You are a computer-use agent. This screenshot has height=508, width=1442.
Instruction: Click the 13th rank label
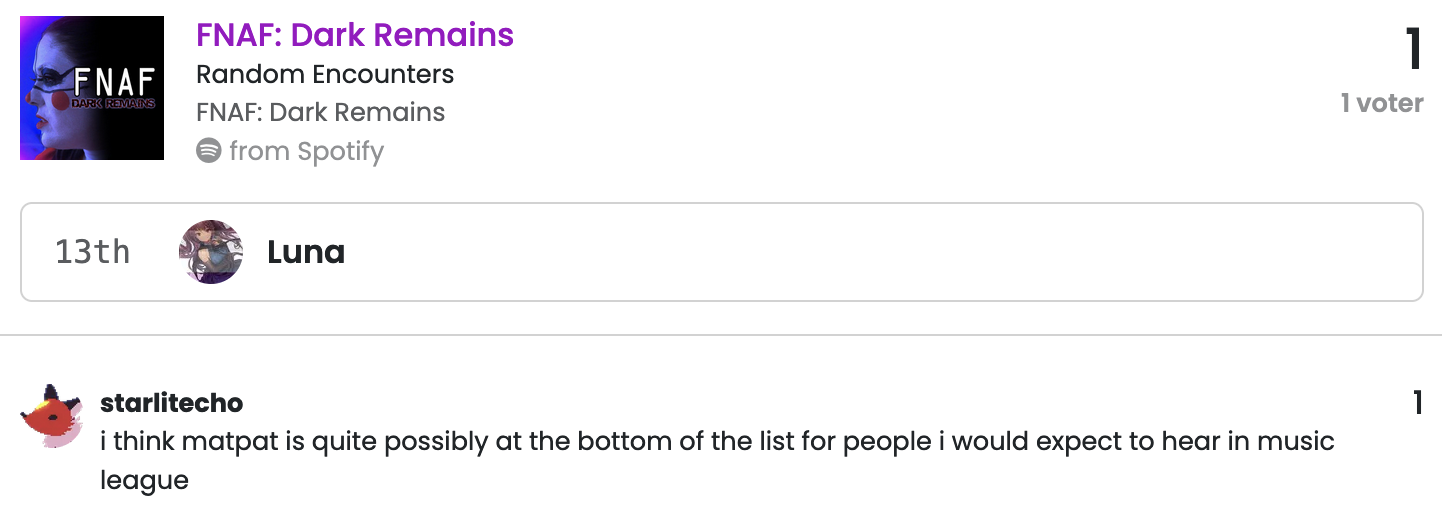pos(93,252)
